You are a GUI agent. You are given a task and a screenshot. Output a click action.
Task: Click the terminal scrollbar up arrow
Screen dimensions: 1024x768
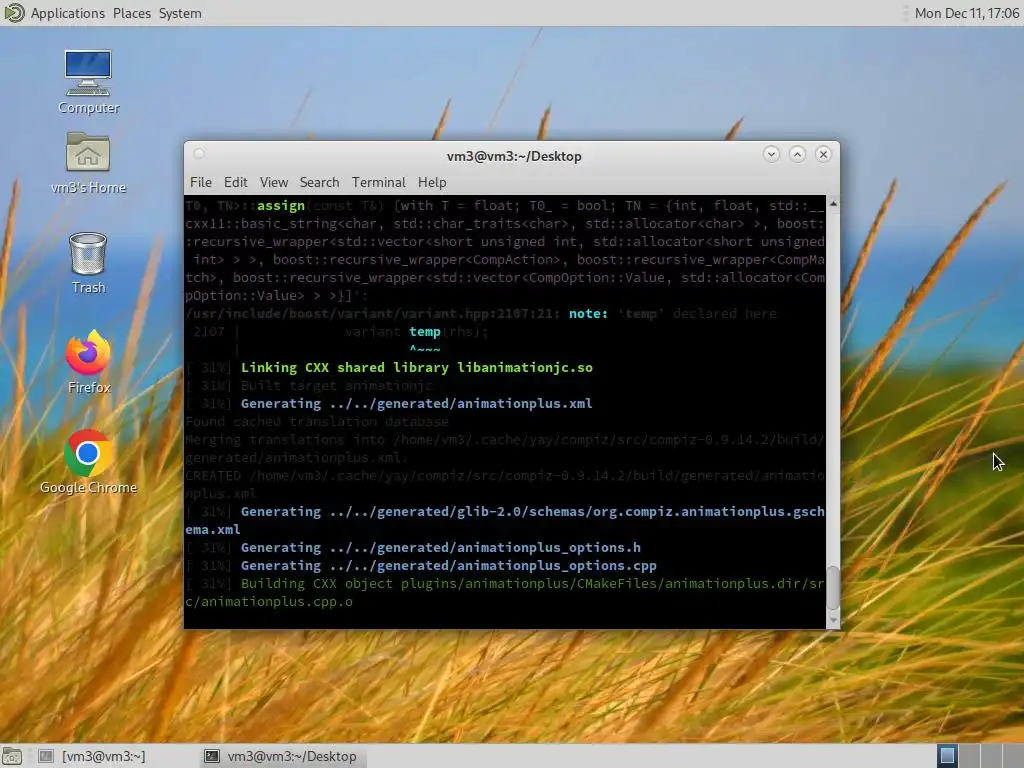(x=833, y=204)
